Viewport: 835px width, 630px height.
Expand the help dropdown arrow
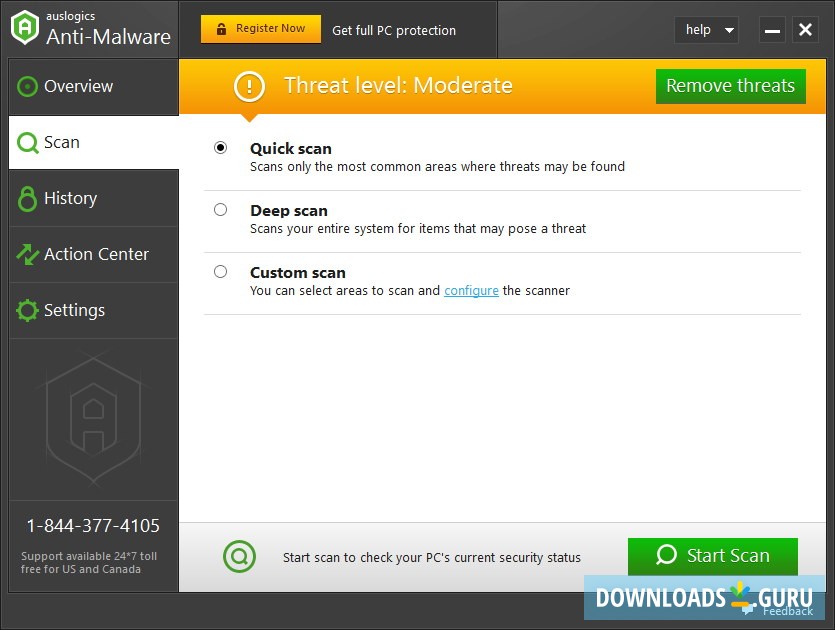[x=730, y=30]
